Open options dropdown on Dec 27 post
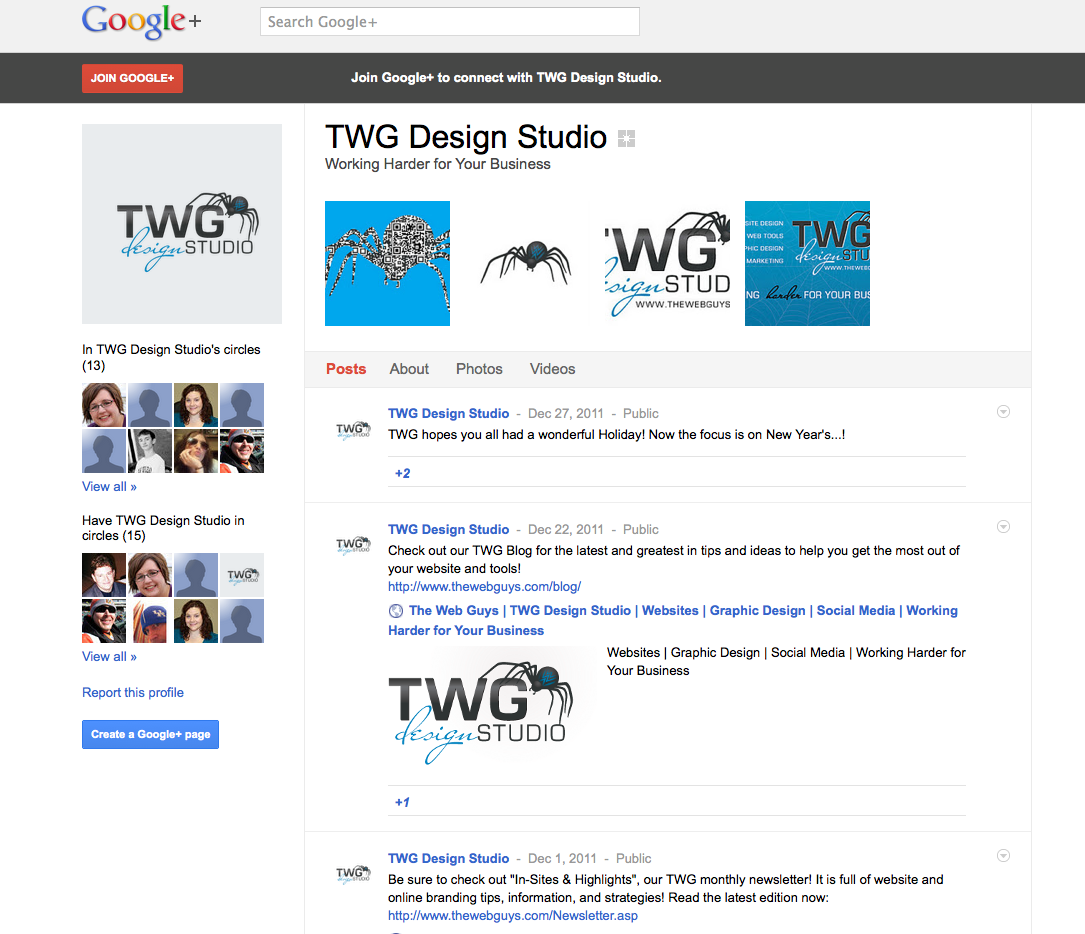Viewport: 1085px width, 934px height. pyautogui.click(x=1003, y=412)
